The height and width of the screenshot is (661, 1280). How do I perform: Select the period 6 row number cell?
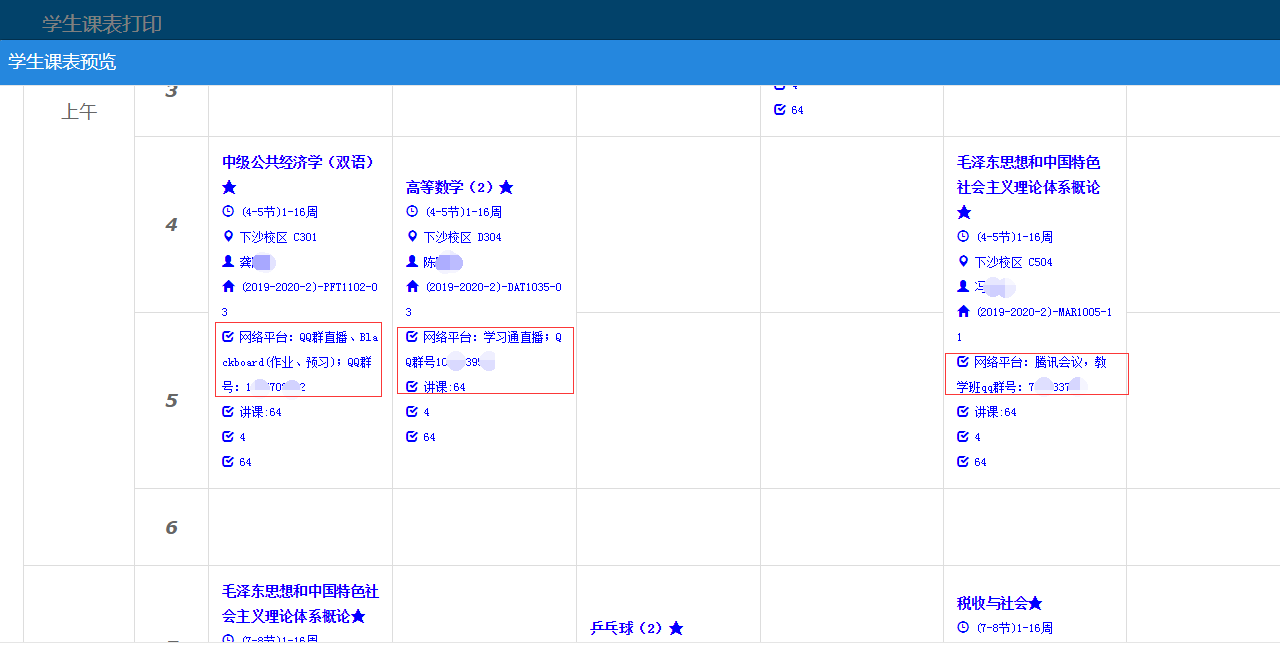171,527
